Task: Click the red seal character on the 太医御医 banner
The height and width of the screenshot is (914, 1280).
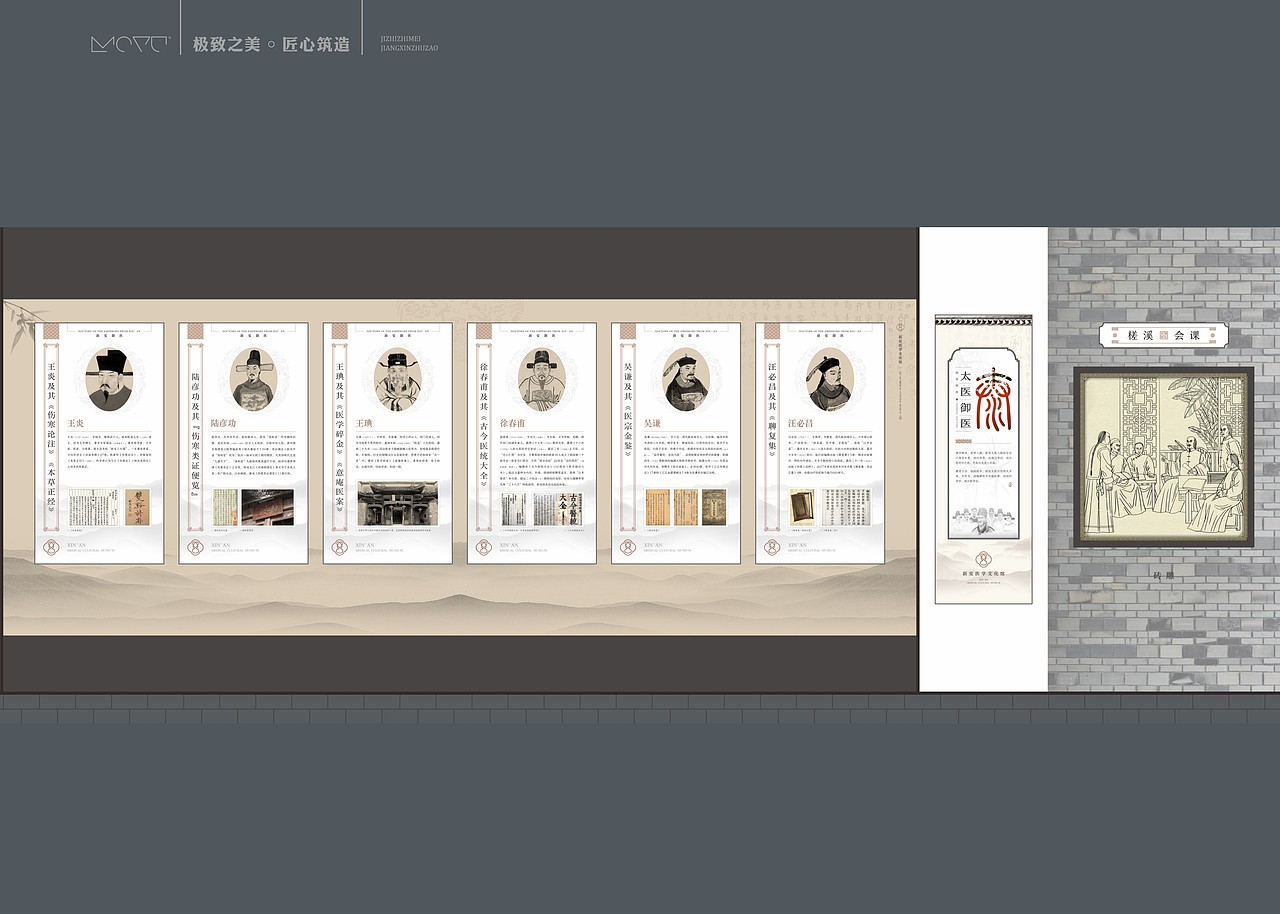Action: [993, 399]
